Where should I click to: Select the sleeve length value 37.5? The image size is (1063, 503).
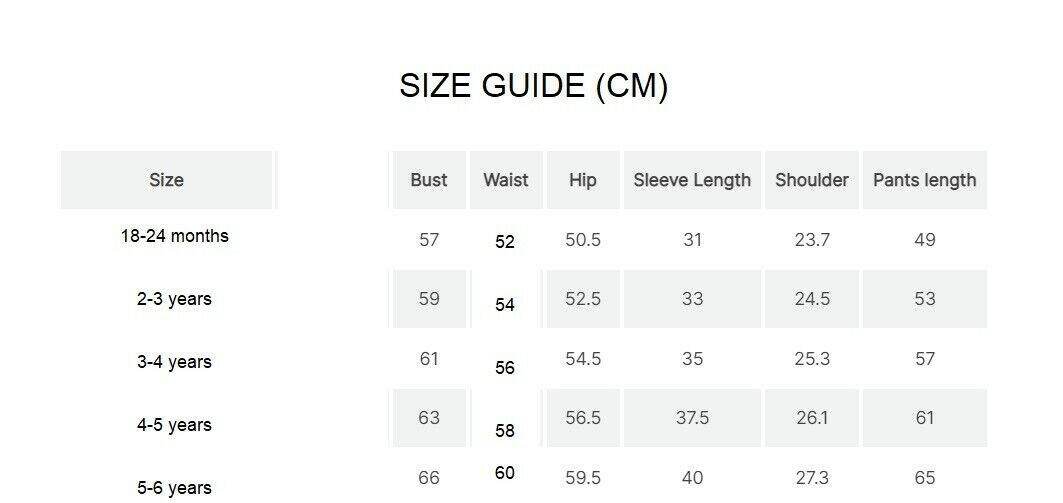pos(692,418)
